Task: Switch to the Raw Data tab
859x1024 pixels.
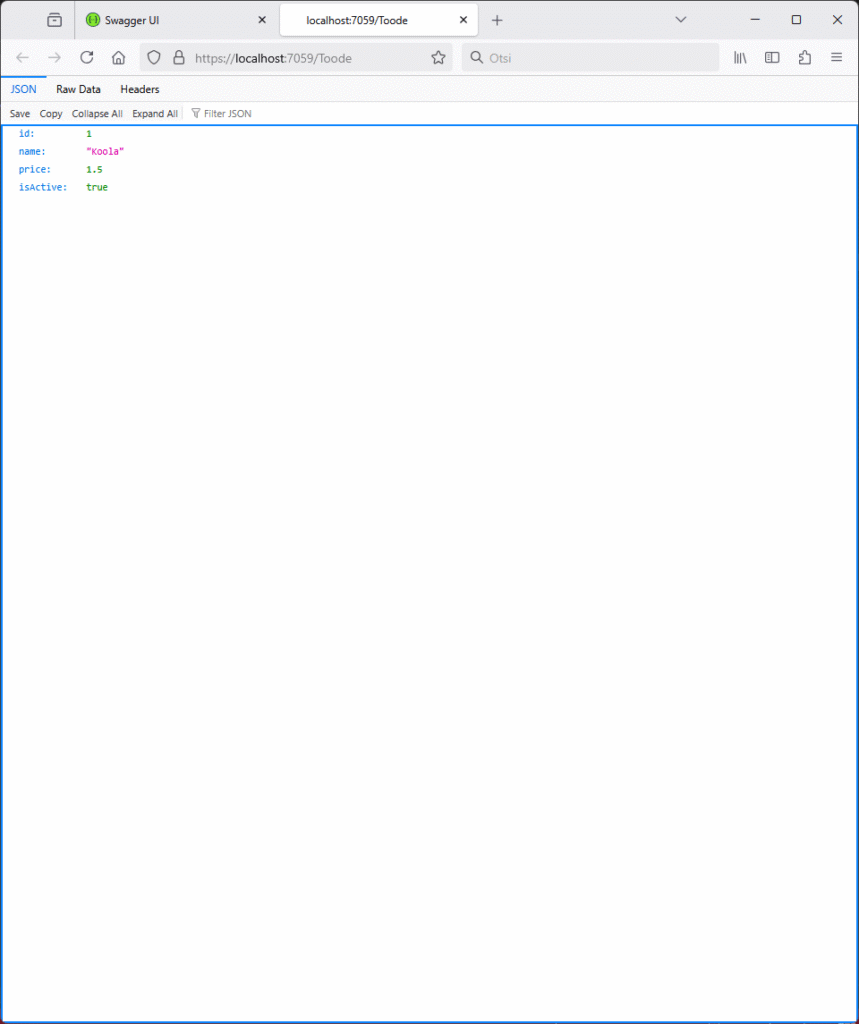Action: [x=78, y=89]
